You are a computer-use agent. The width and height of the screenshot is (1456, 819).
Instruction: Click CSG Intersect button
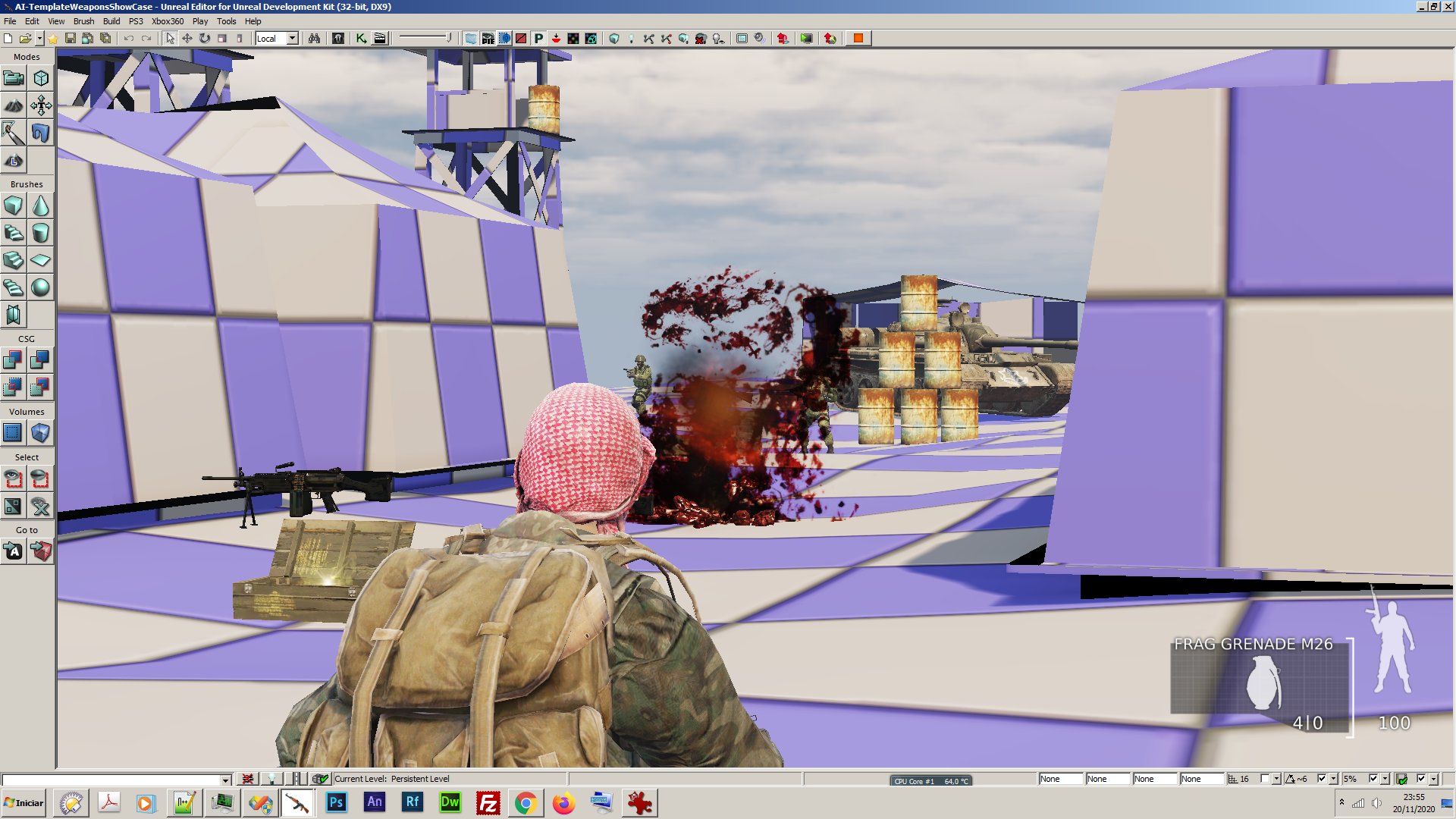click(13, 388)
